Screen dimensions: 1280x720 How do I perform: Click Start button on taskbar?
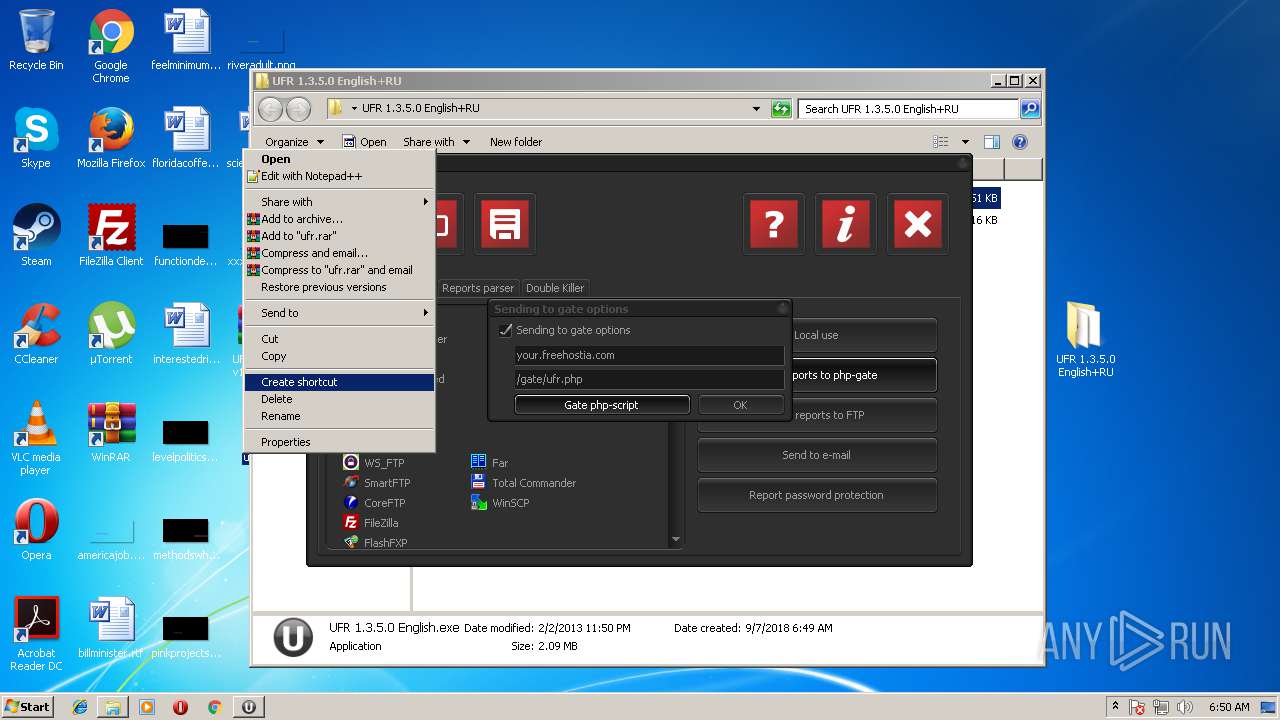[28, 707]
